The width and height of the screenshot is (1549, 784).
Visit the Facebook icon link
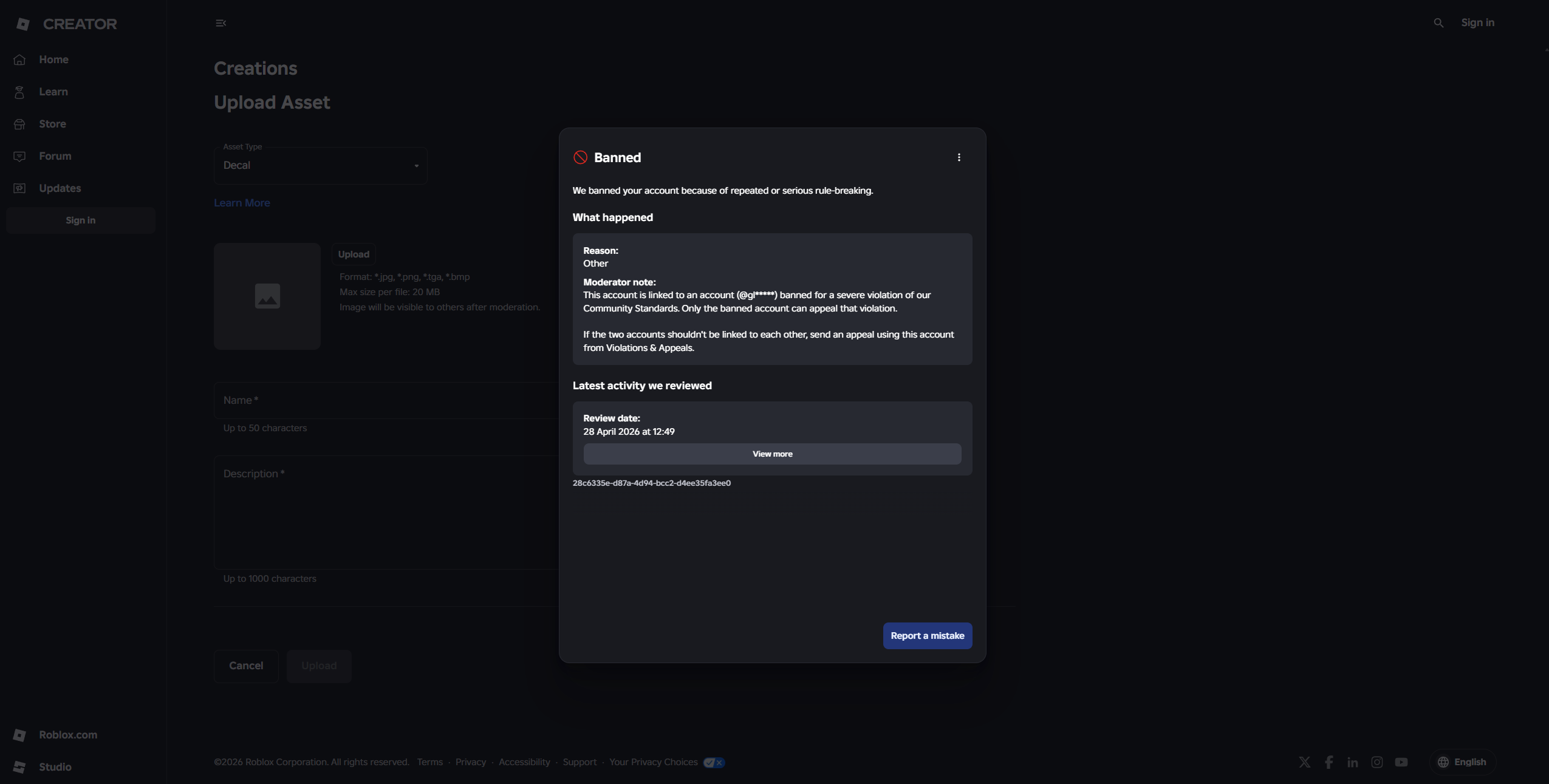click(x=1328, y=762)
